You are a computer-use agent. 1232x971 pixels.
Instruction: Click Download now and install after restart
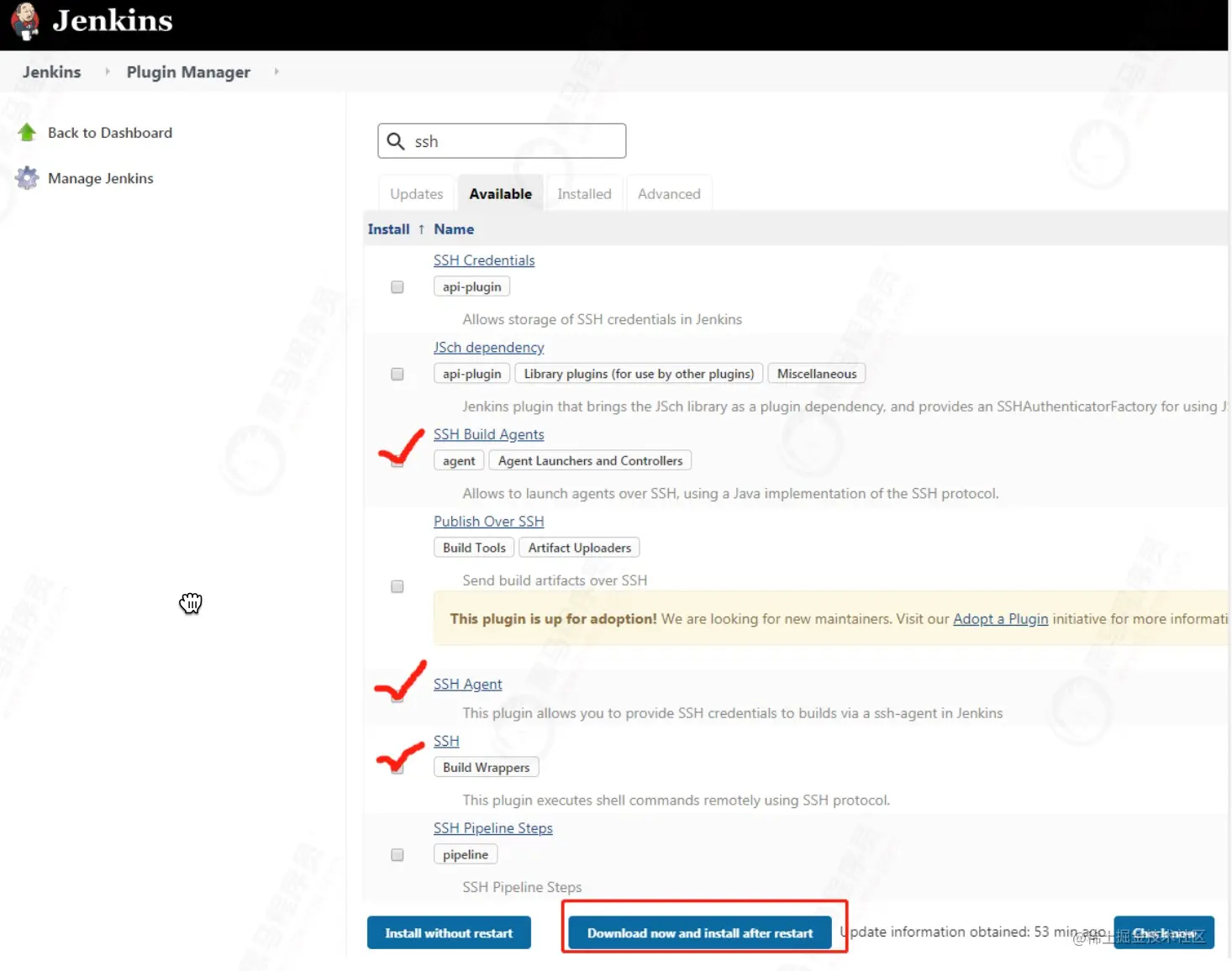click(700, 933)
